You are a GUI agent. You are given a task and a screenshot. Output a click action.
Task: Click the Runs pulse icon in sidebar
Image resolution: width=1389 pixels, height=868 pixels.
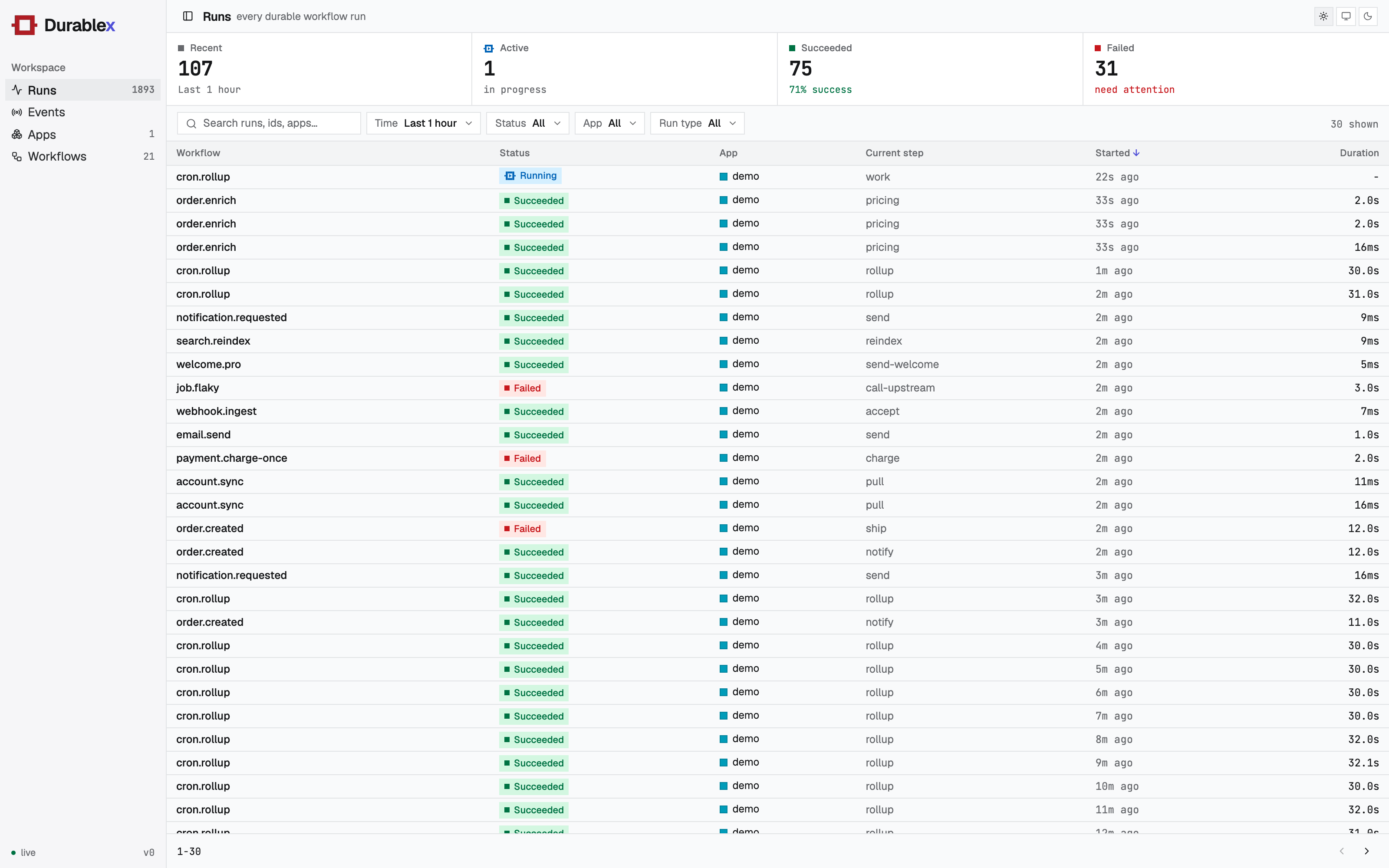(17, 89)
